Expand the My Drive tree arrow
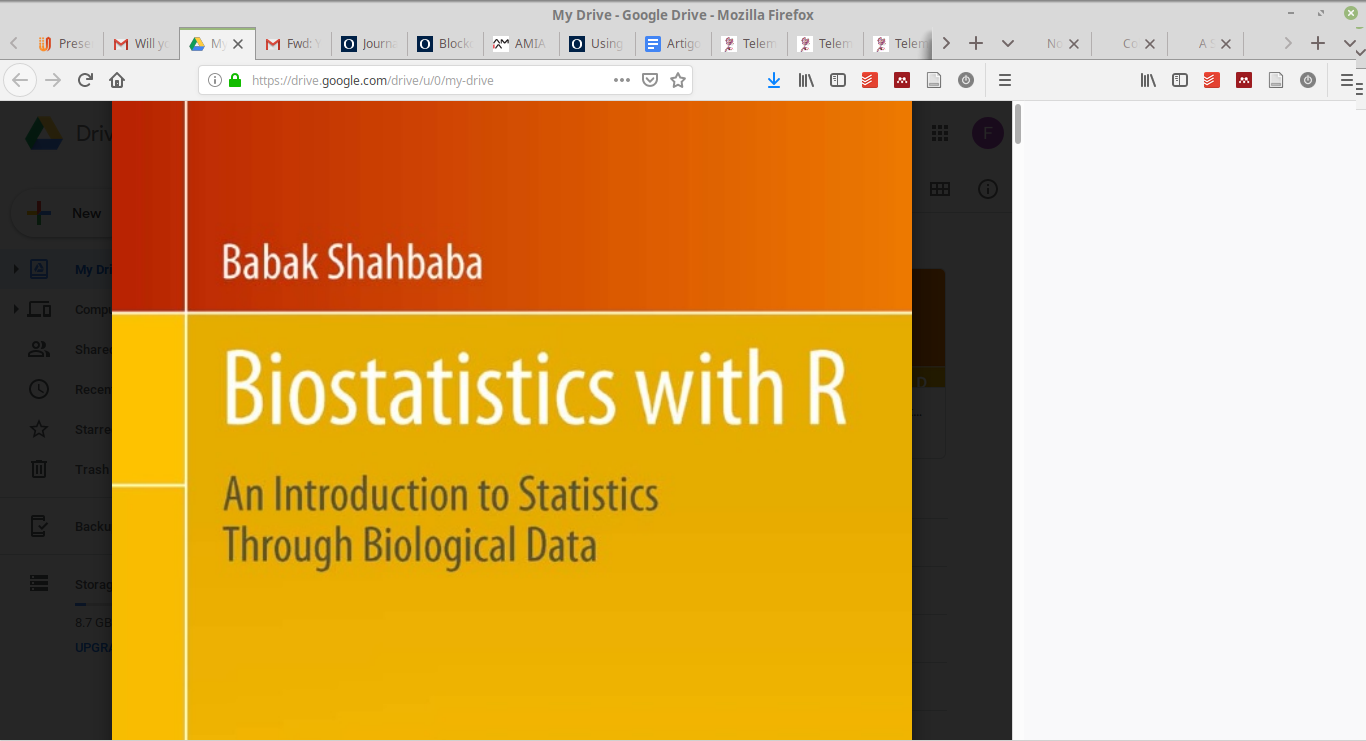The width and height of the screenshot is (1366, 741). tap(15, 269)
